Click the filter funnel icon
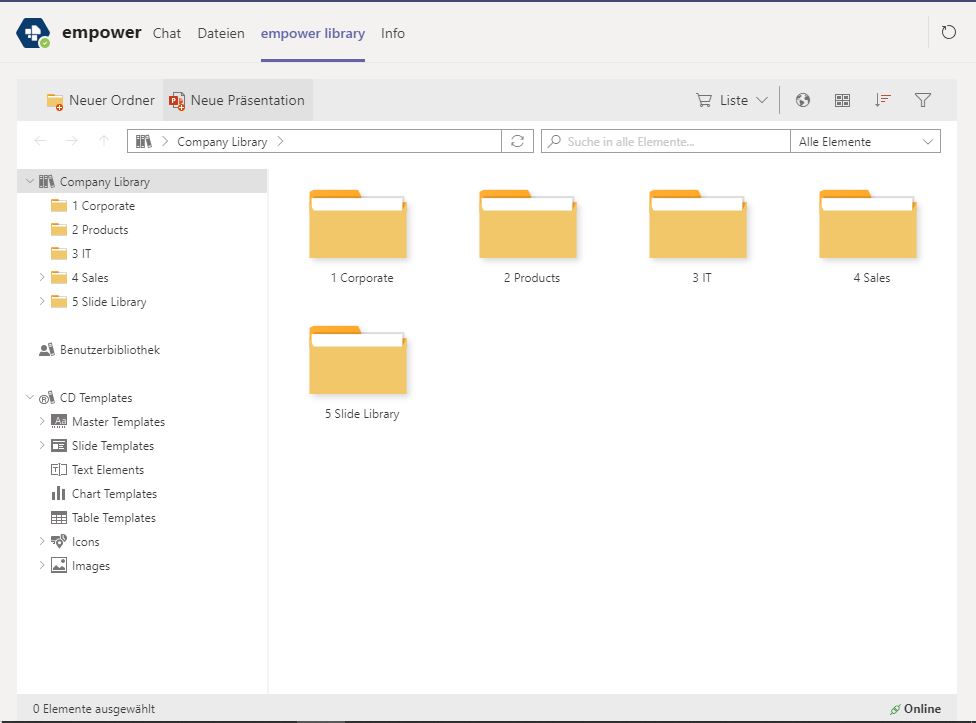This screenshot has height=723, width=976. point(923,100)
